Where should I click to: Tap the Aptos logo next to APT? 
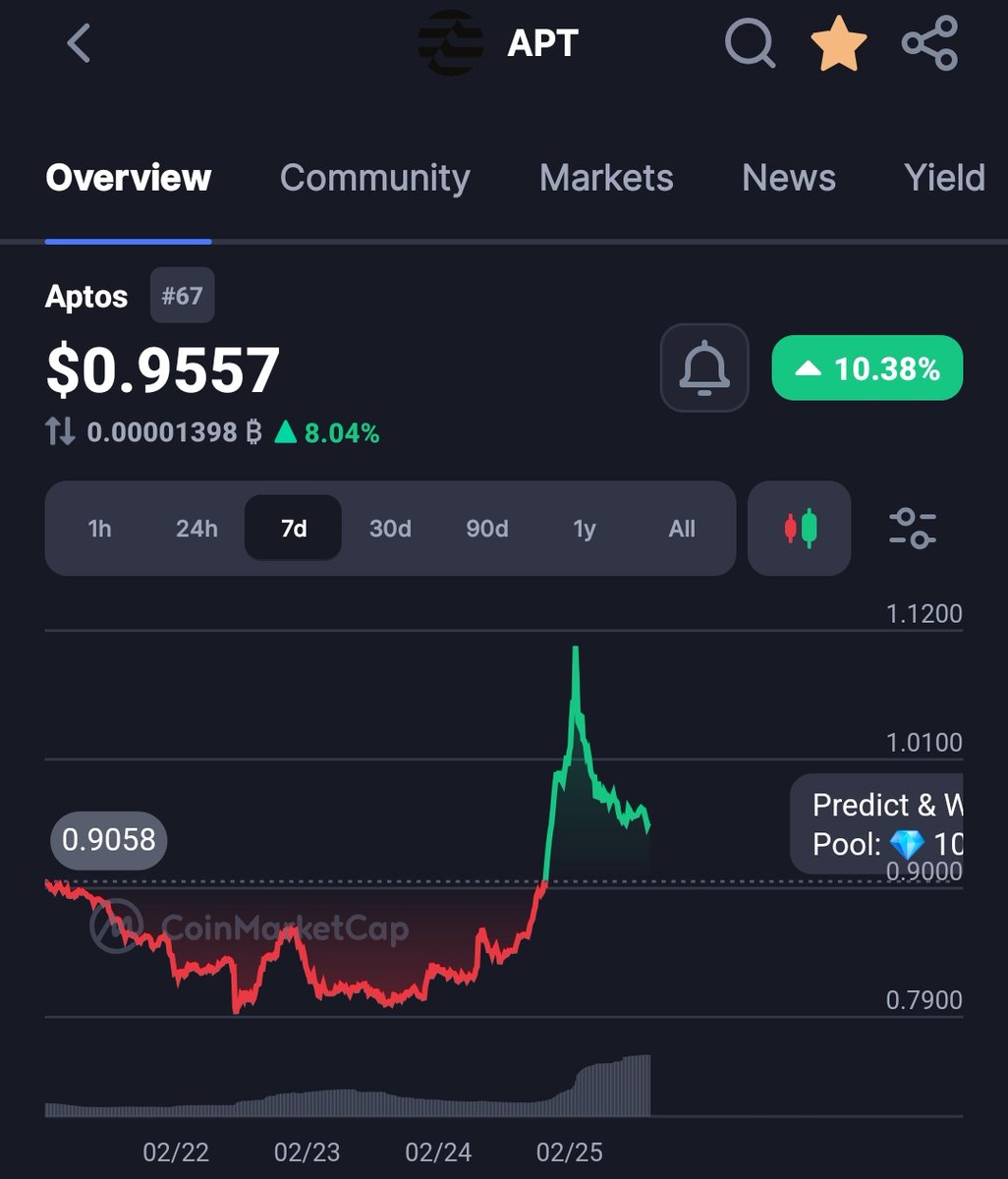(x=450, y=43)
